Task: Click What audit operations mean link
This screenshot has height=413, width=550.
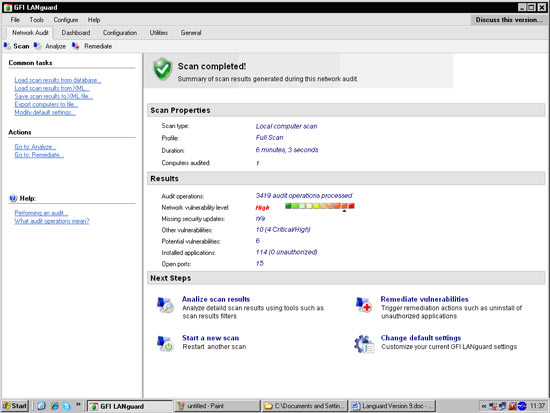Action: (x=52, y=221)
